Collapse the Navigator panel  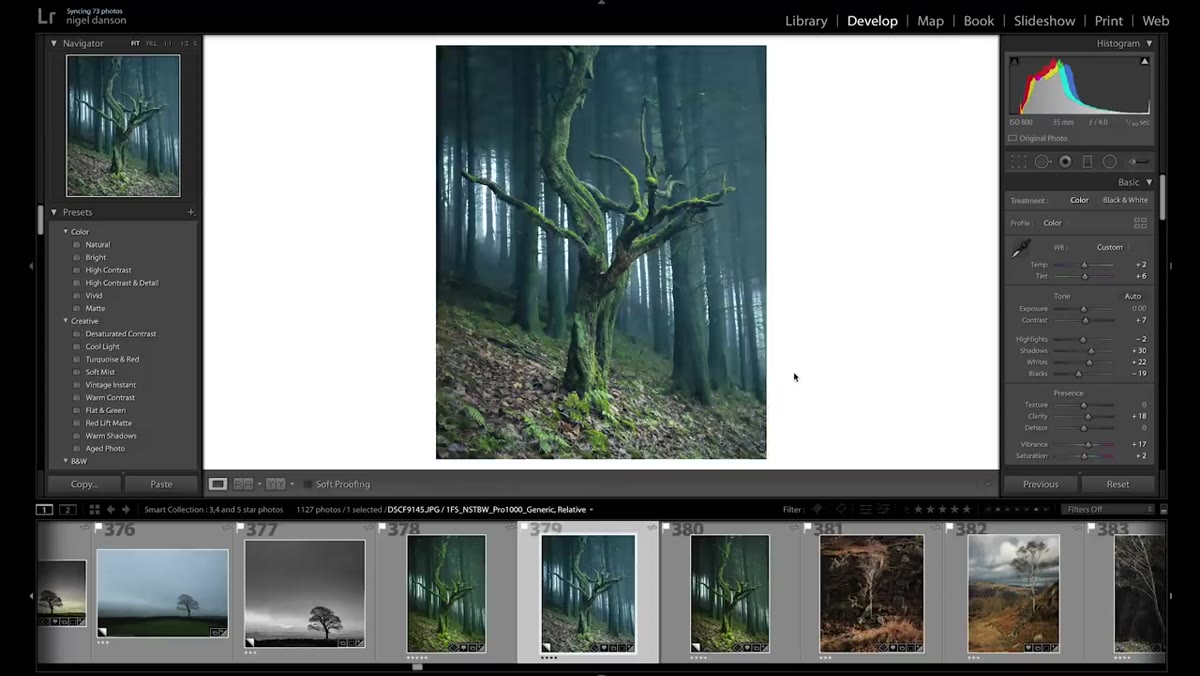pyautogui.click(x=54, y=43)
